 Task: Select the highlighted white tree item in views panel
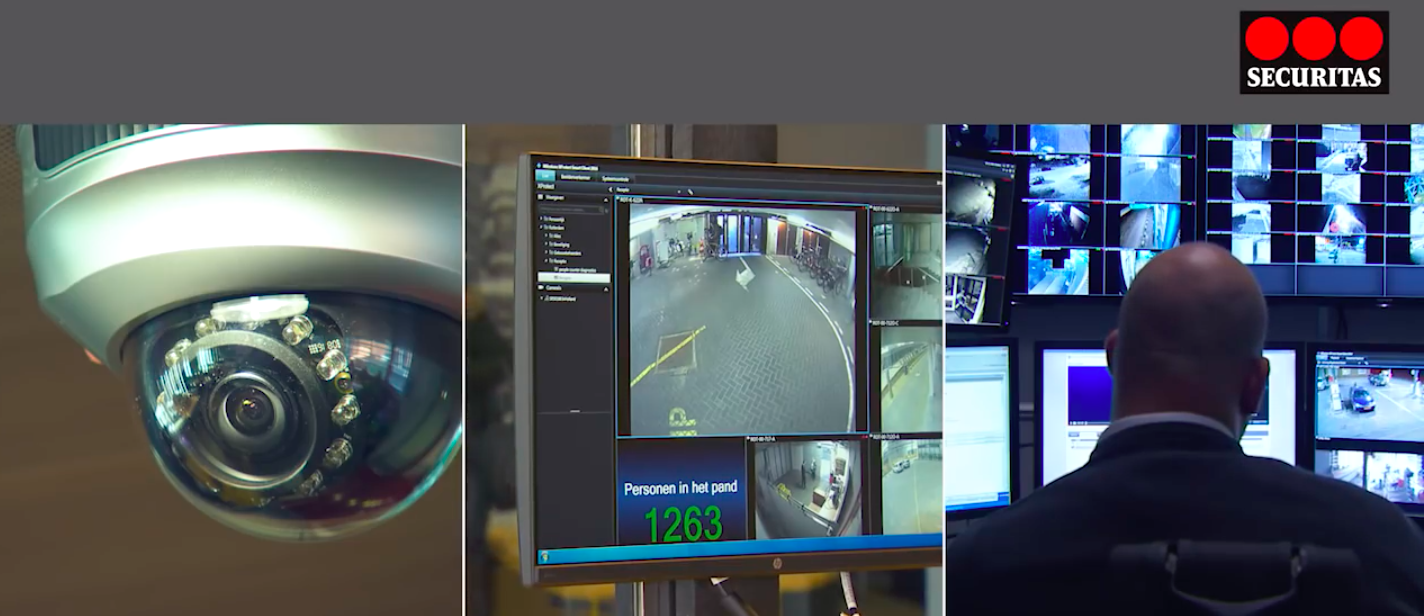pos(574,278)
